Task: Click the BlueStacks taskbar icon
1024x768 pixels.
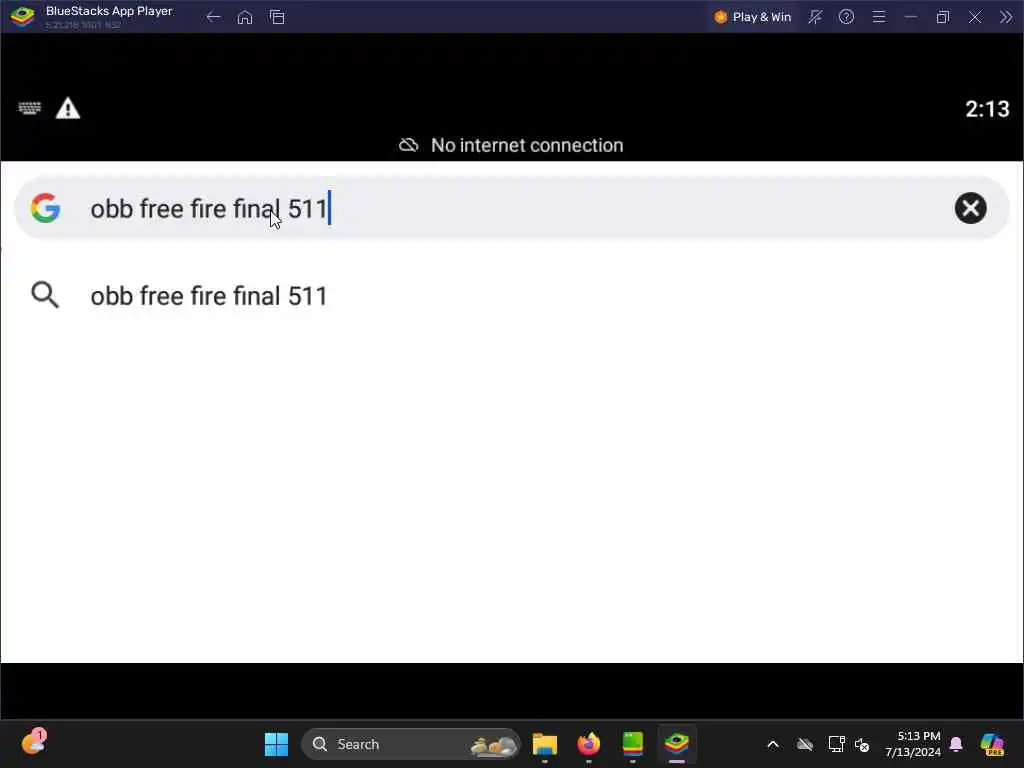Action: point(677,744)
